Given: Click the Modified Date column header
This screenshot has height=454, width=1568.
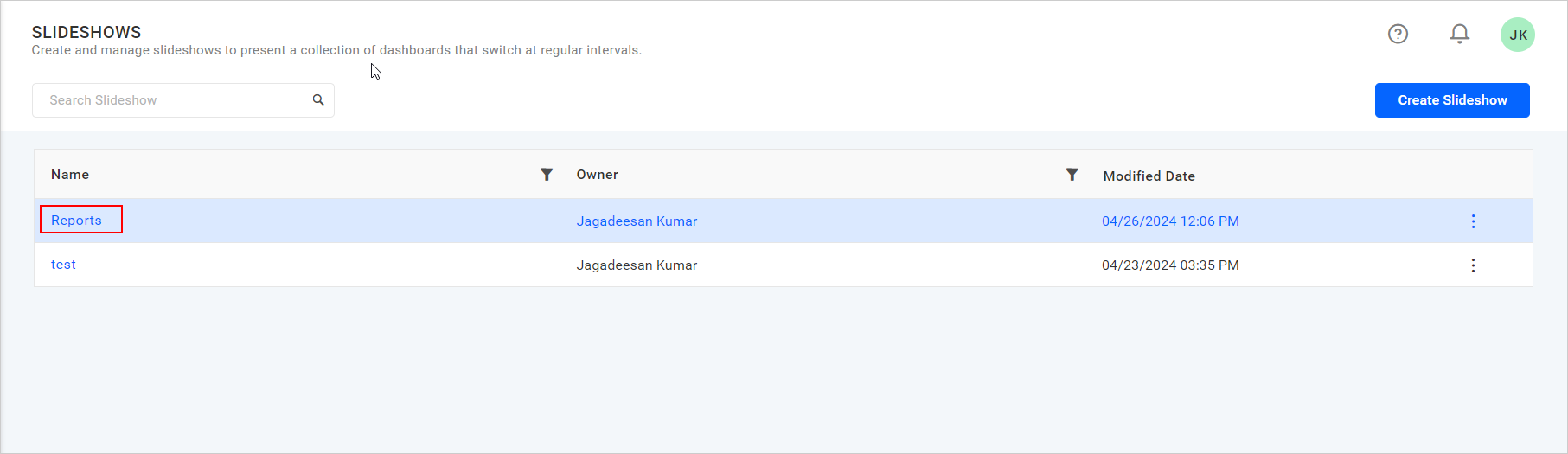Looking at the screenshot, I should [1149, 176].
